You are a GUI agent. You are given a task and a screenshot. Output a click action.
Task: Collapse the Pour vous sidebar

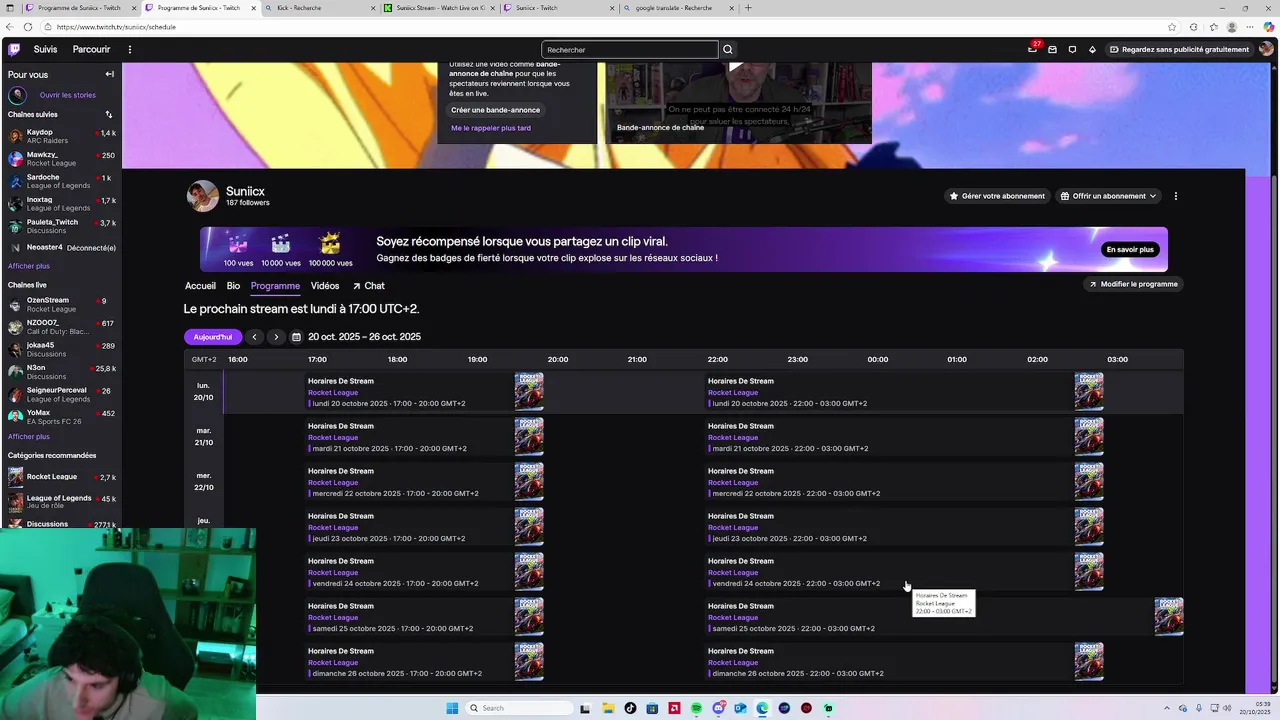click(109, 74)
